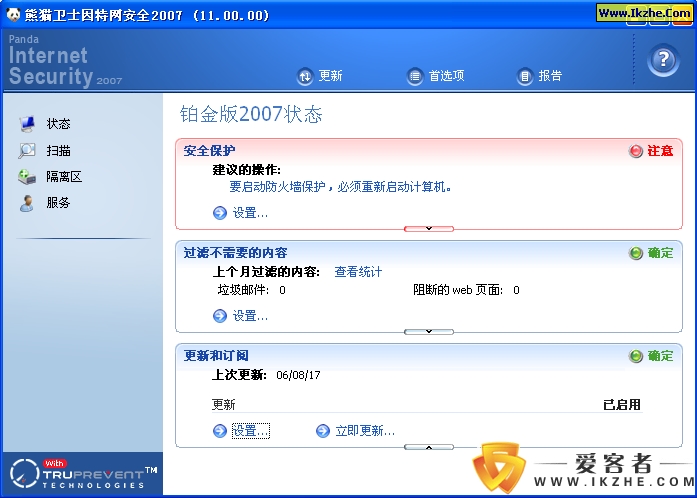This screenshot has height=498, width=697.
Task: Click the 阻断的 web 页面: 0 count
Action: coord(466,290)
